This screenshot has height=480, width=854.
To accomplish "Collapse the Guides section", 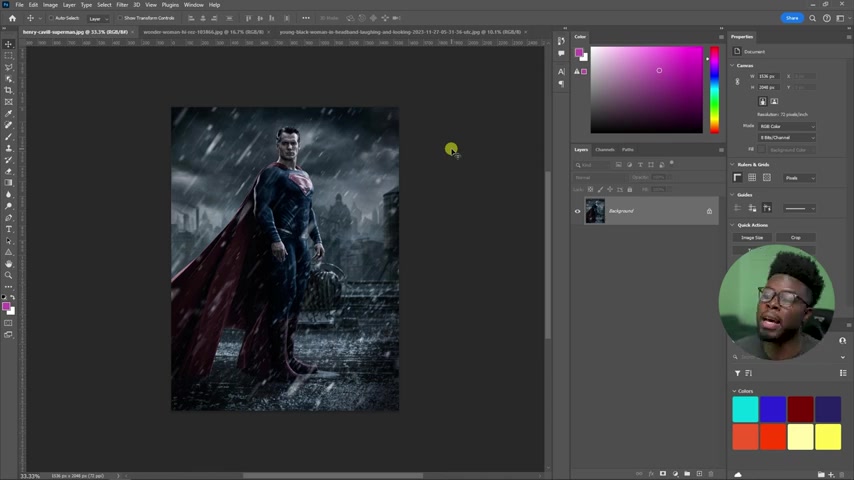I will [x=733, y=195].
